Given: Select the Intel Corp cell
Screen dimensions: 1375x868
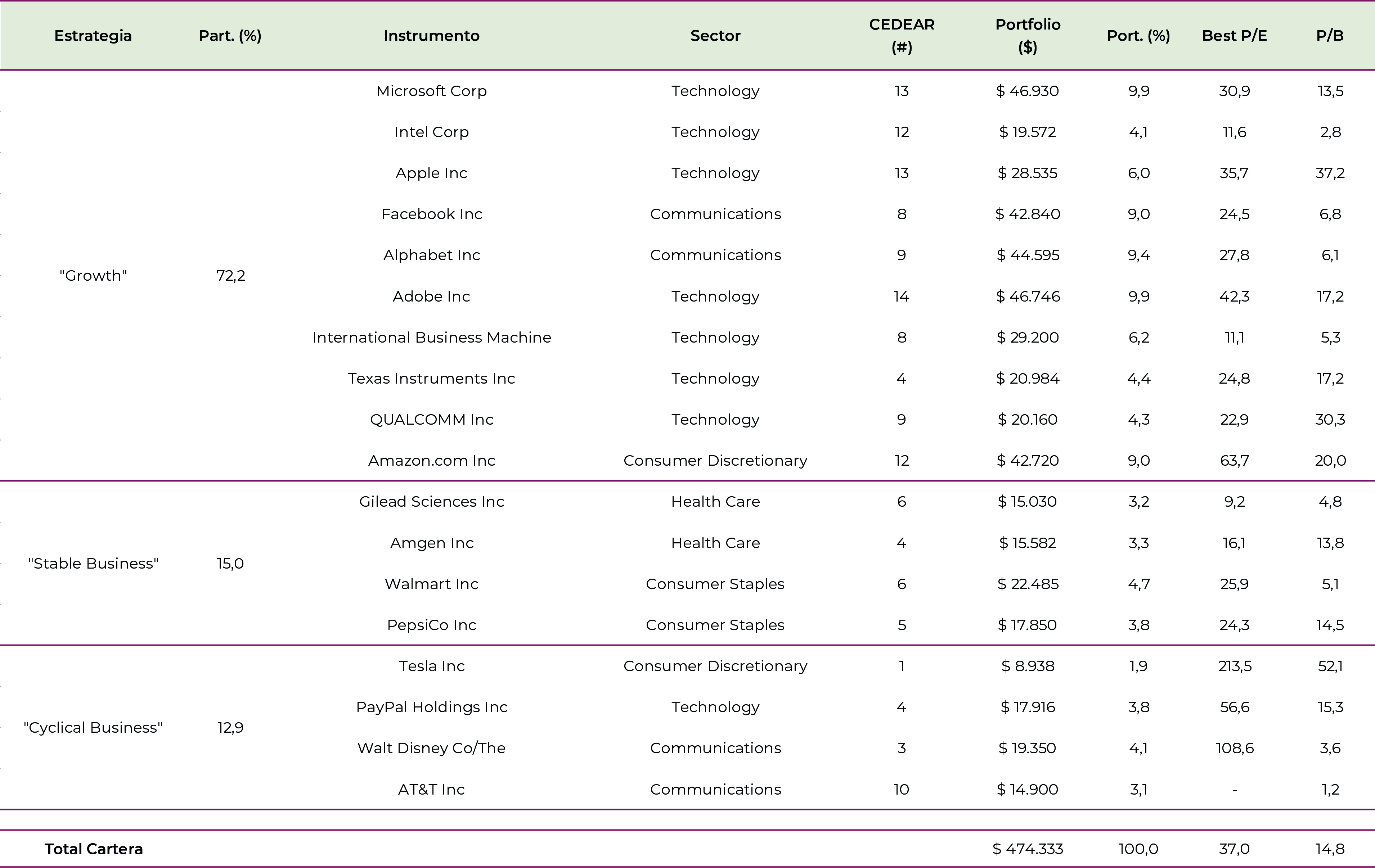Looking at the screenshot, I should [431, 132].
